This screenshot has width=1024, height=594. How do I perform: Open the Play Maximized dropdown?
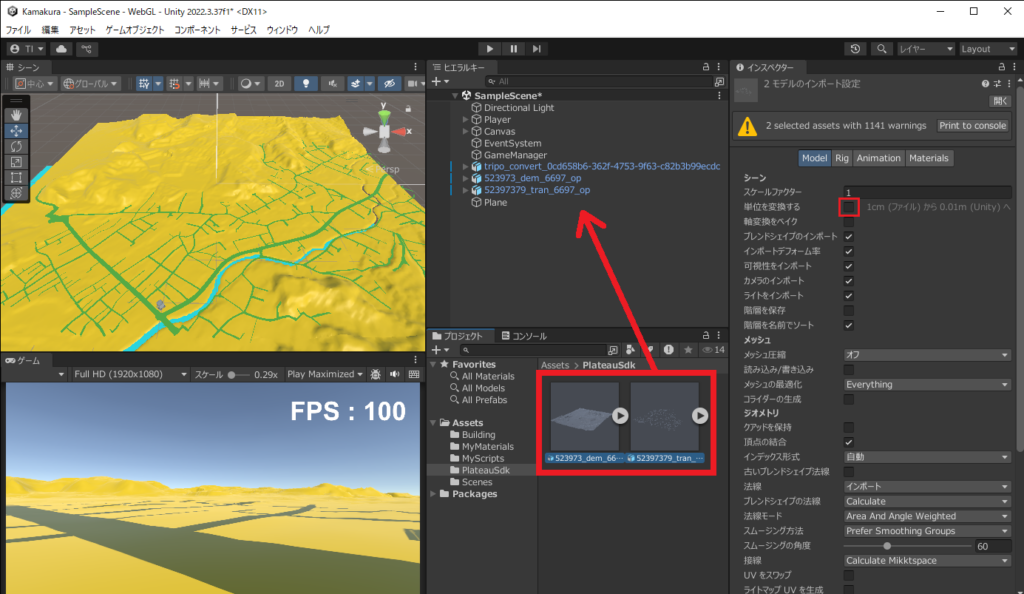pyautogui.click(x=325, y=375)
